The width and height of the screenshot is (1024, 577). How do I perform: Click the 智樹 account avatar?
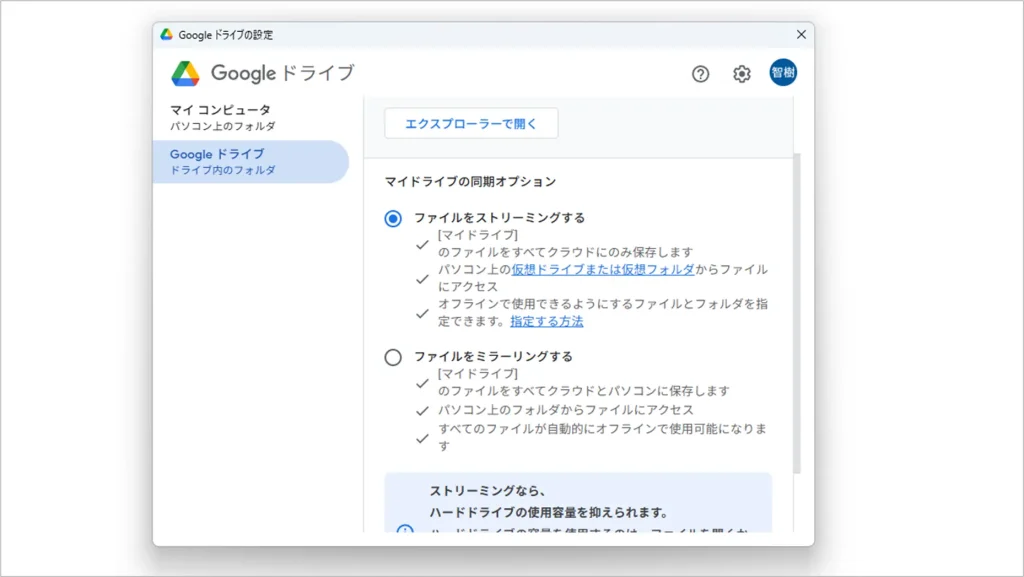(x=783, y=73)
